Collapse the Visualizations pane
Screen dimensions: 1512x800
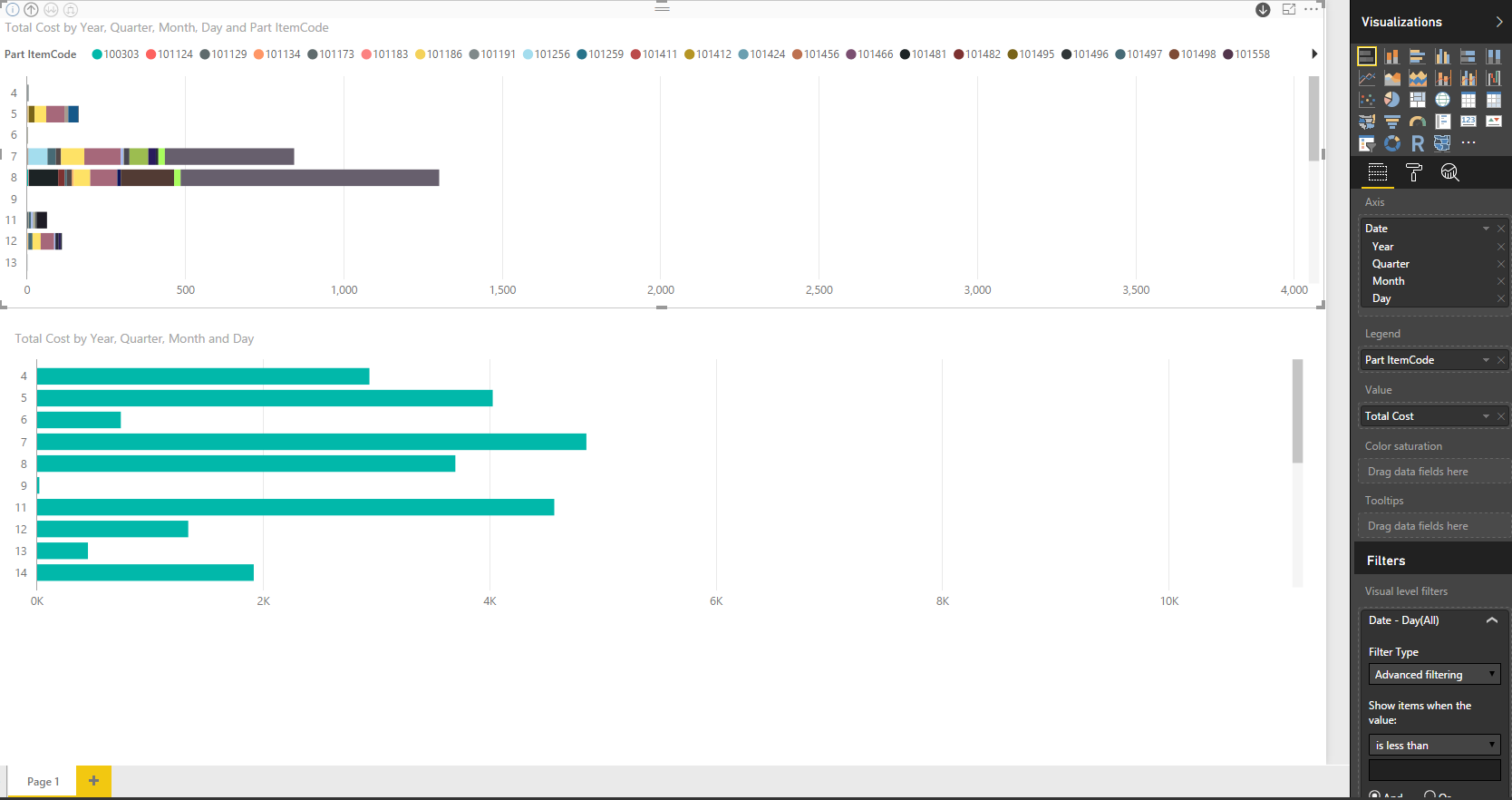[x=1499, y=22]
